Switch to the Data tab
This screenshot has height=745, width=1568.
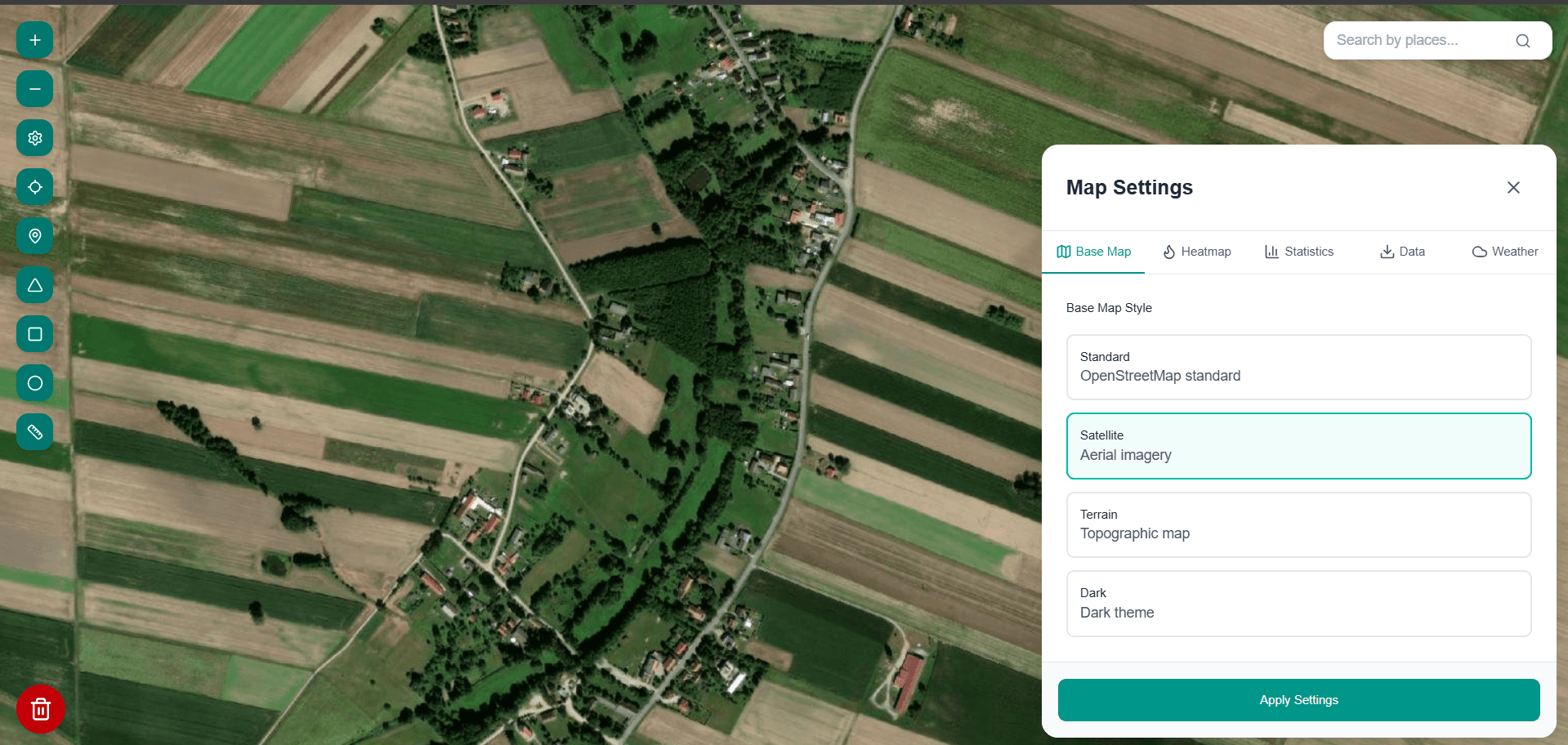1402,252
